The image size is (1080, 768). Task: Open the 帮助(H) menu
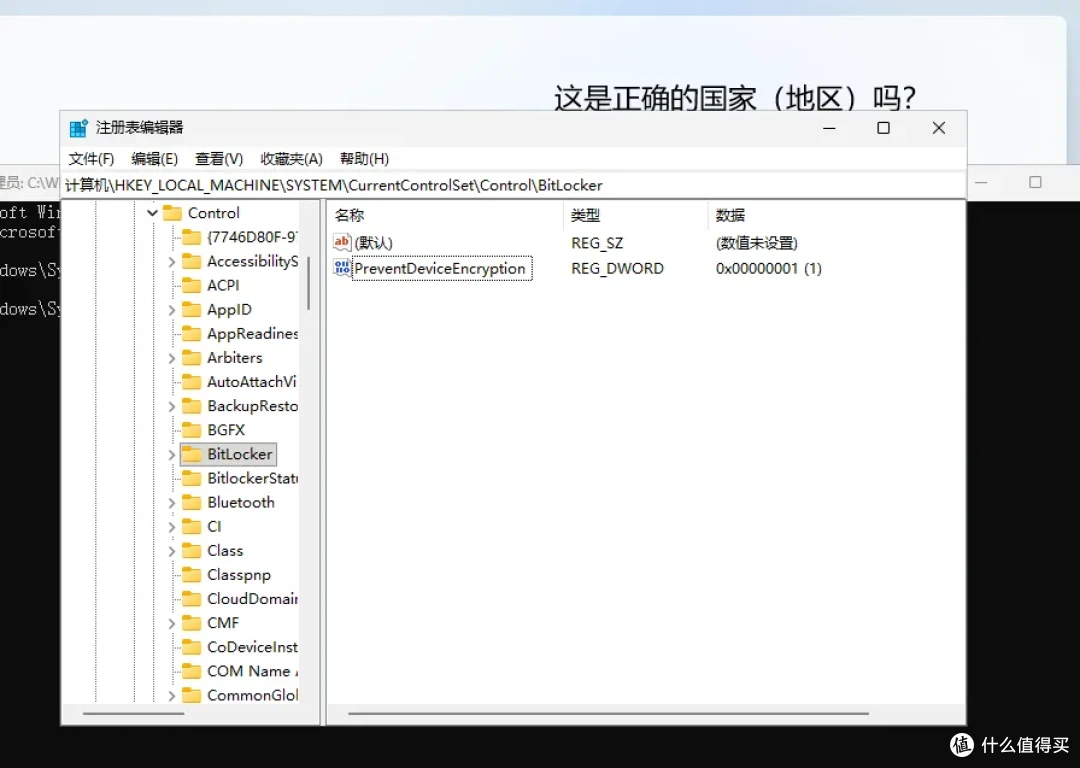[x=364, y=159]
